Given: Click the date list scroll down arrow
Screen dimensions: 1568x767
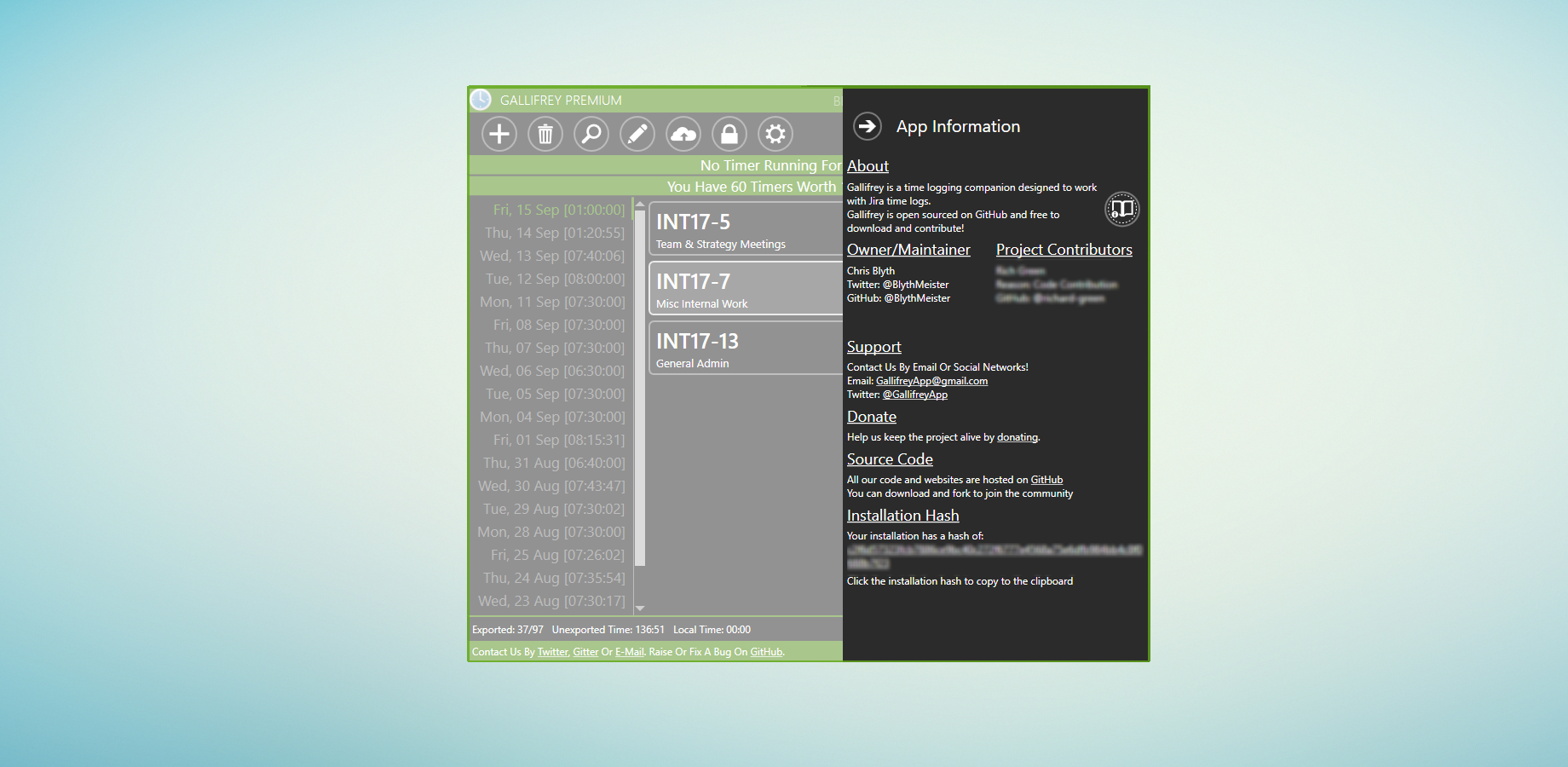Looking at the screenshot, I should tap(640, 608).
